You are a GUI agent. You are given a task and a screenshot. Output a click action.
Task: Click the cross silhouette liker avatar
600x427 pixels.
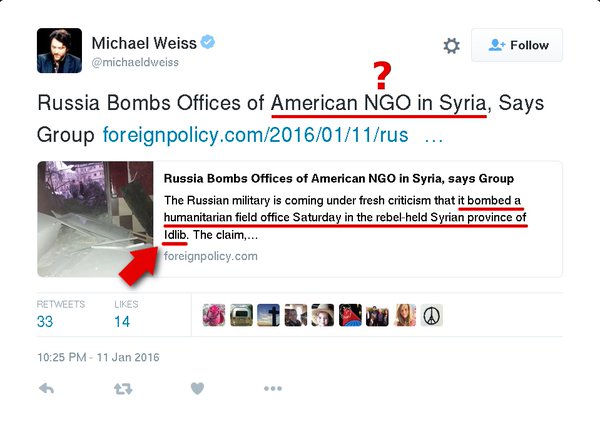268,315
